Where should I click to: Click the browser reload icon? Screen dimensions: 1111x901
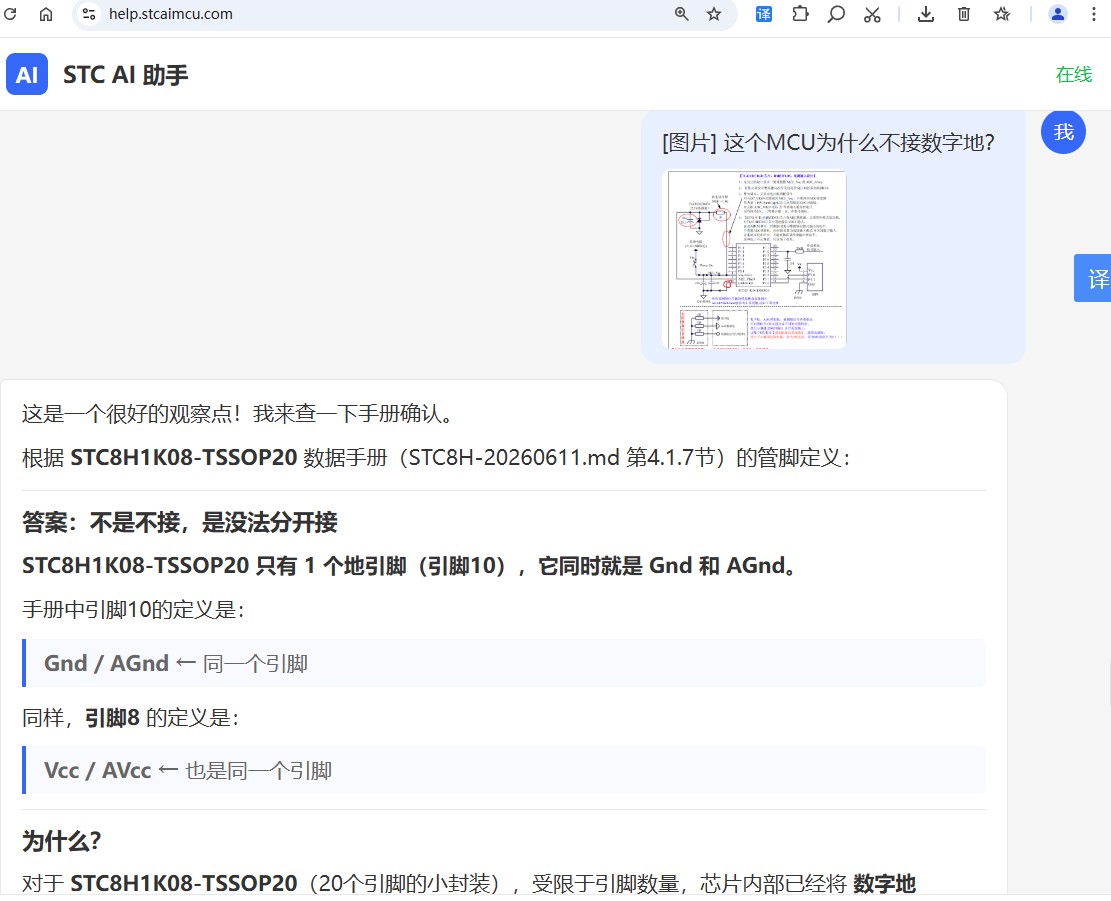click(10, 14)
